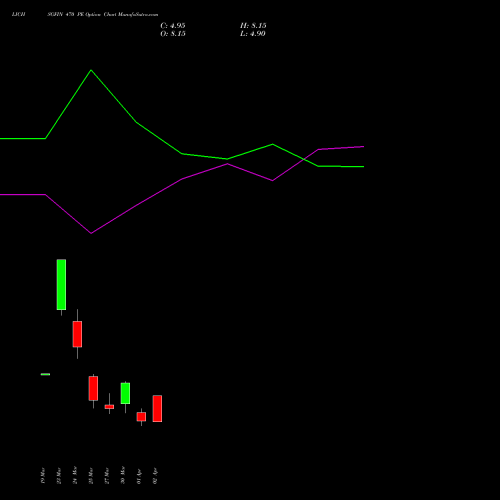Select the small flat green candle for 19 Mar
The height and width of the screenshot is (500, 500).
(45, 374)
